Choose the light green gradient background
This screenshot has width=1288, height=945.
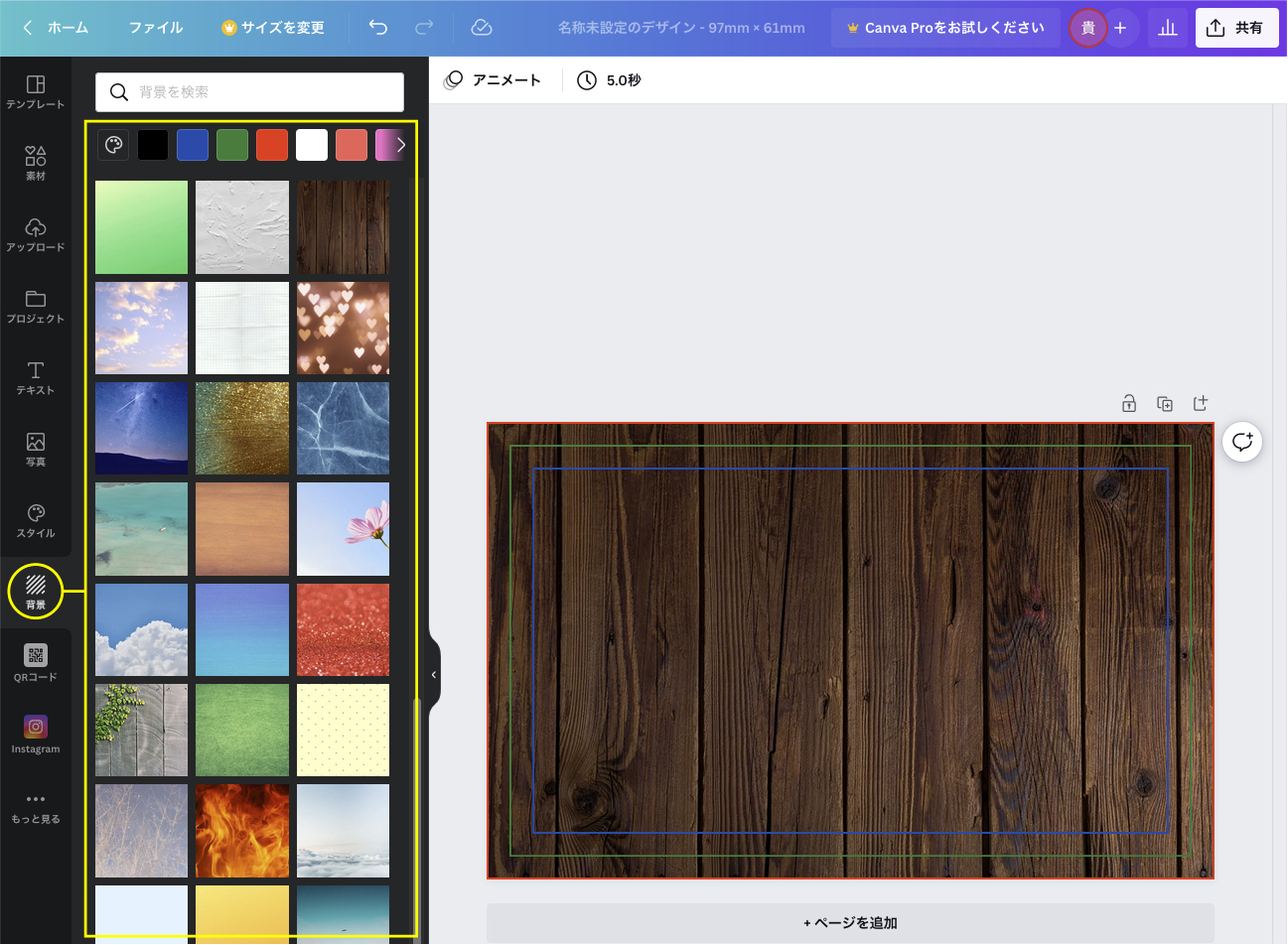(x=141, y=227)
